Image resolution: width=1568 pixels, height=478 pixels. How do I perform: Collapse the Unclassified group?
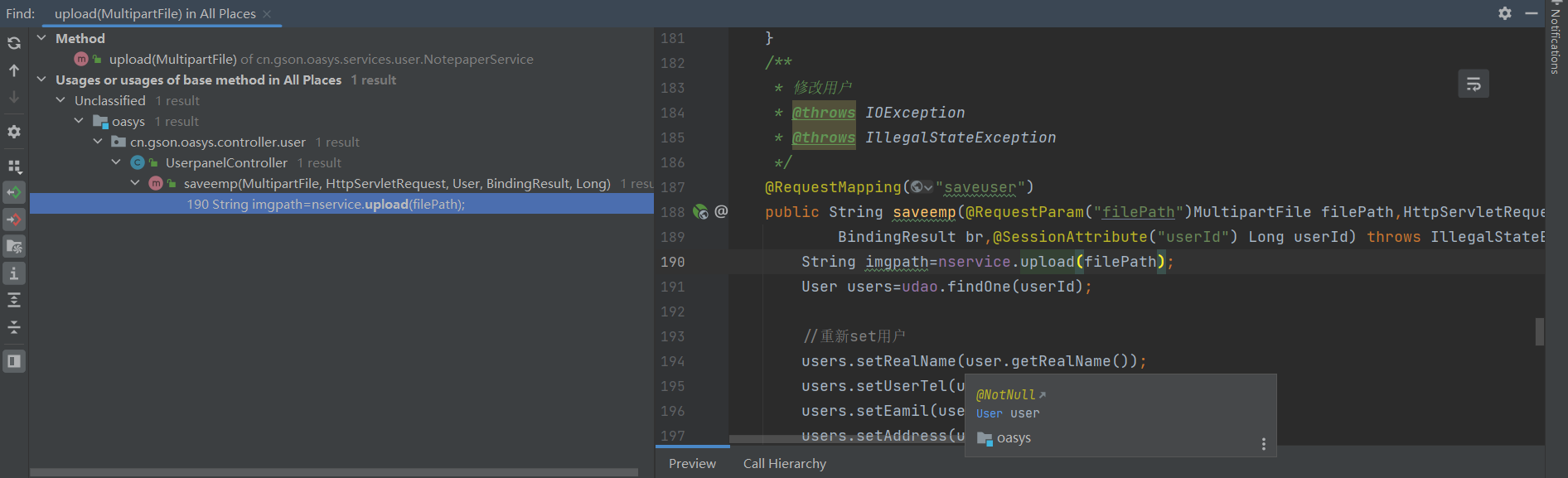pyautogui.click(x=60, y=100)
